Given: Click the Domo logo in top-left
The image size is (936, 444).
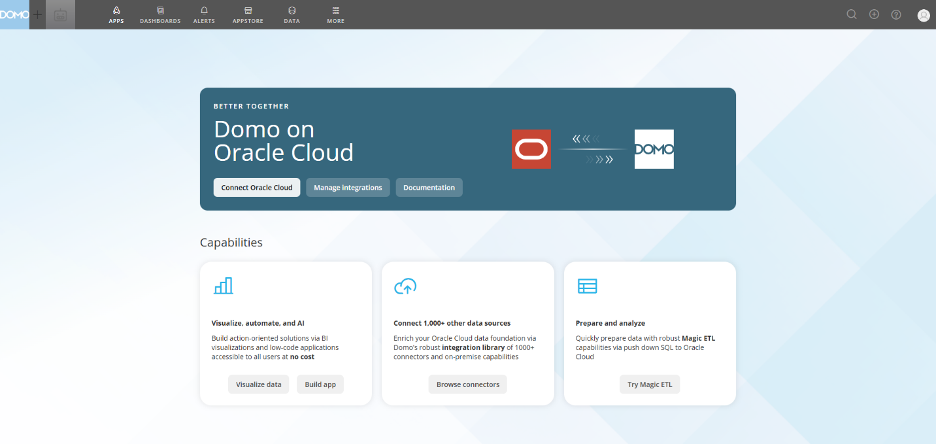Looking at the screenshot, I should (14, 14).
